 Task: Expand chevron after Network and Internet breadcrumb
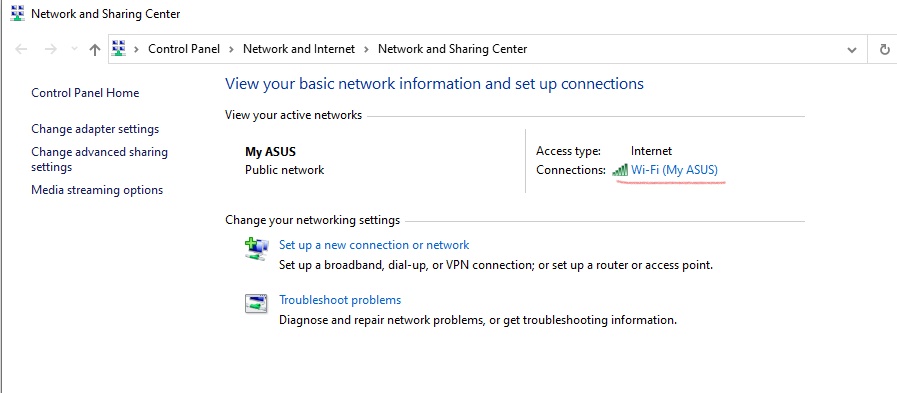[367, 49]
